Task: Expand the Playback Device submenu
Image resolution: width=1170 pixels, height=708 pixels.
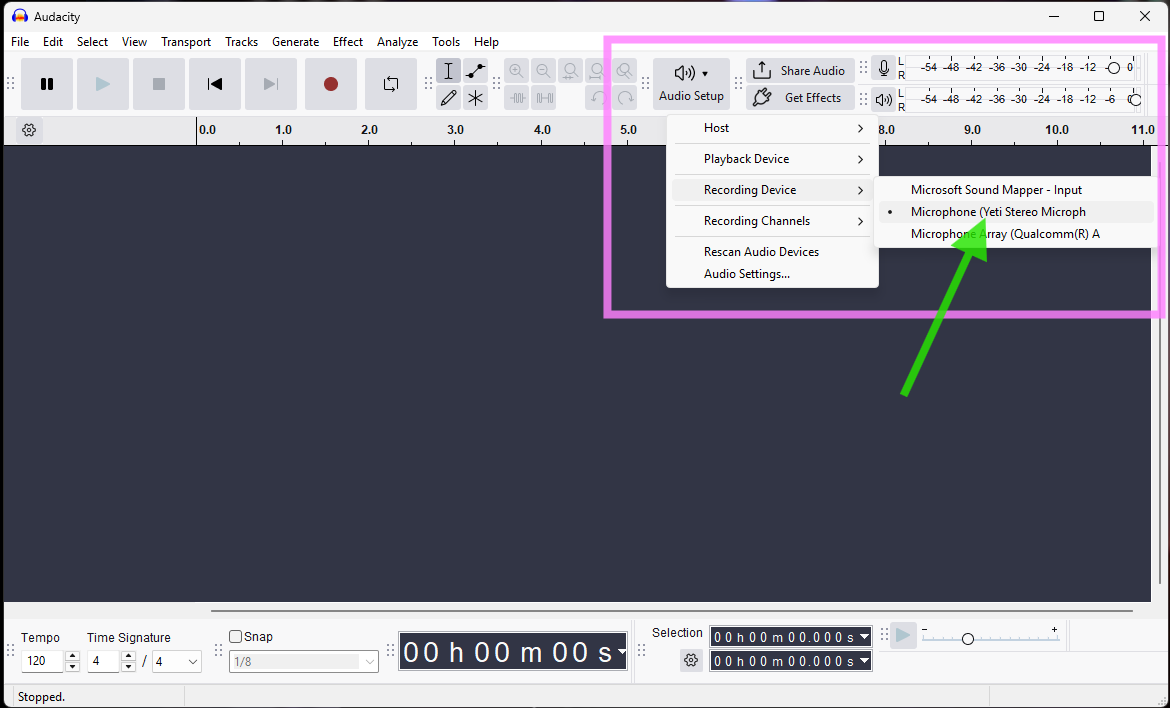Action: tap(770, 159)
